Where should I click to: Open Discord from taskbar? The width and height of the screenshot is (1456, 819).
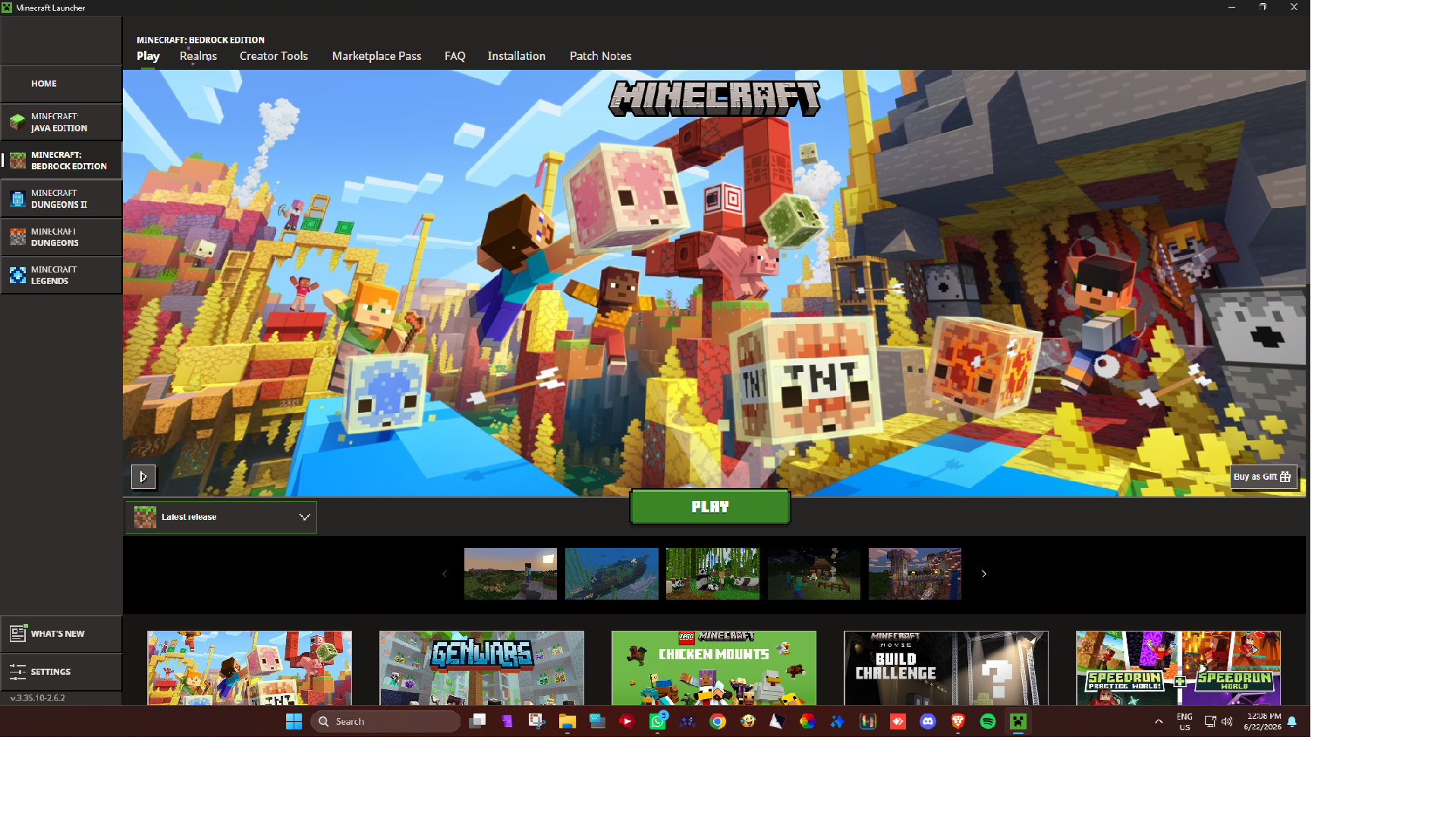[928, 722]
